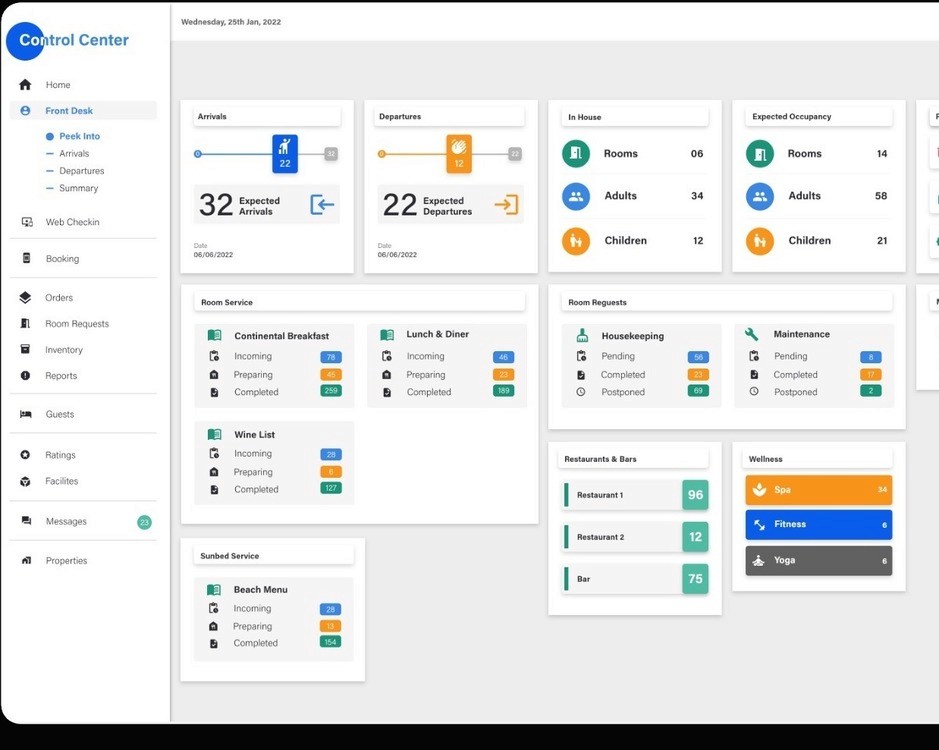Click Continental Breakfast Incoming count 78
Image resolution: width=939 pixels, height=750 pixels.
coord(331,357)
